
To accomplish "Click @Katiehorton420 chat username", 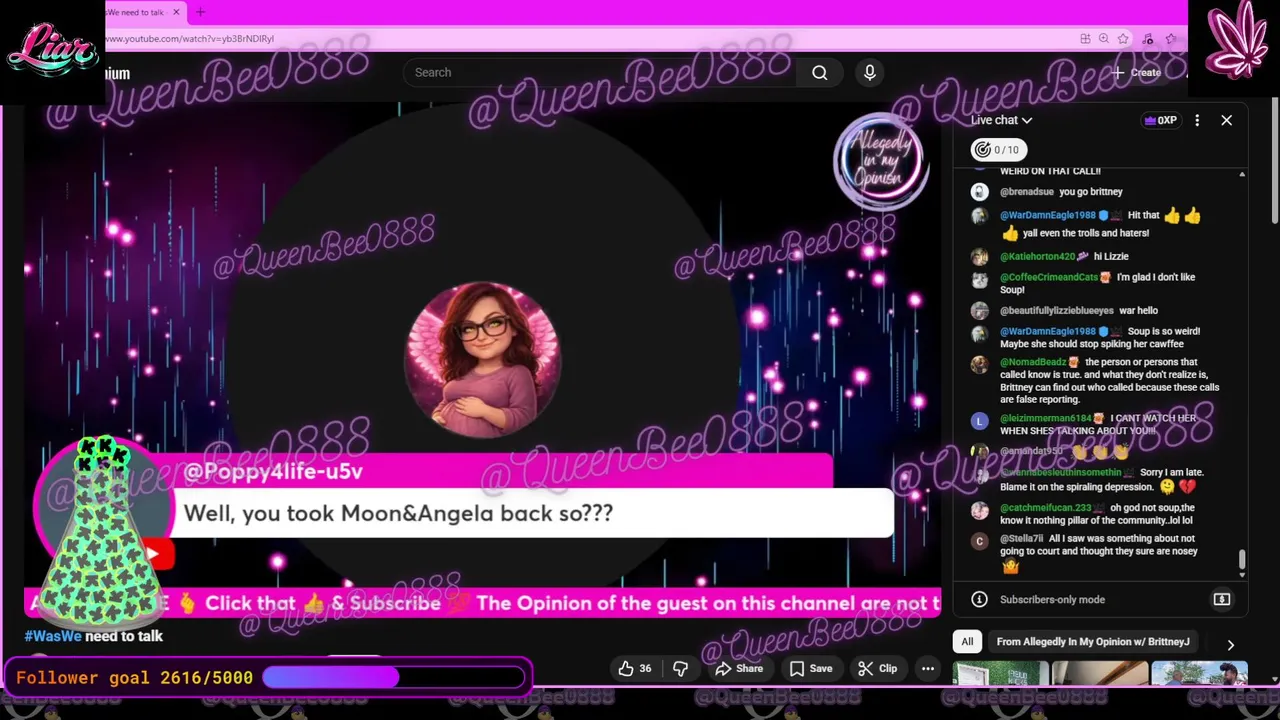I will point(1039,256).
